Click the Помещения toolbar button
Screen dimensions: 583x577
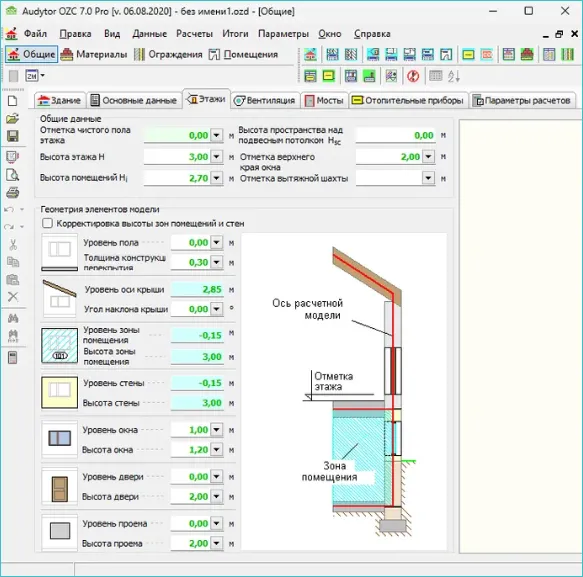[243, 54]
